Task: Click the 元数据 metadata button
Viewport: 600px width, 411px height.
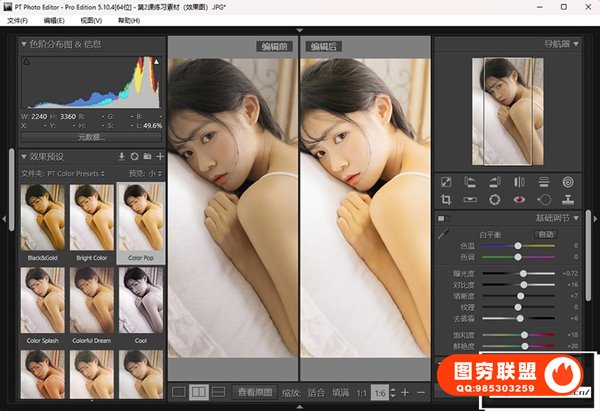Action: (x=92, y=137)
